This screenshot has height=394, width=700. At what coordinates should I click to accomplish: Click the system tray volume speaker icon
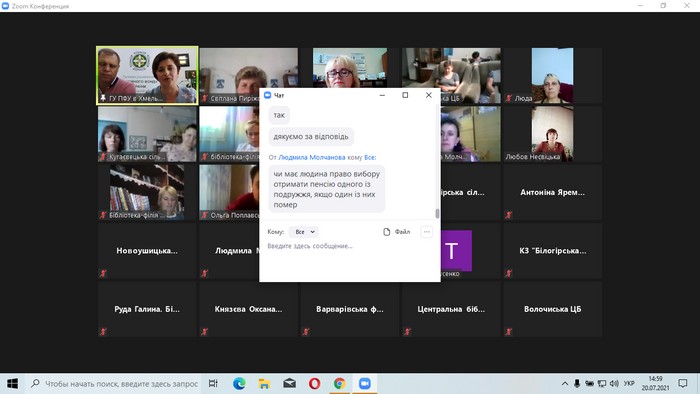pos(614,383)
